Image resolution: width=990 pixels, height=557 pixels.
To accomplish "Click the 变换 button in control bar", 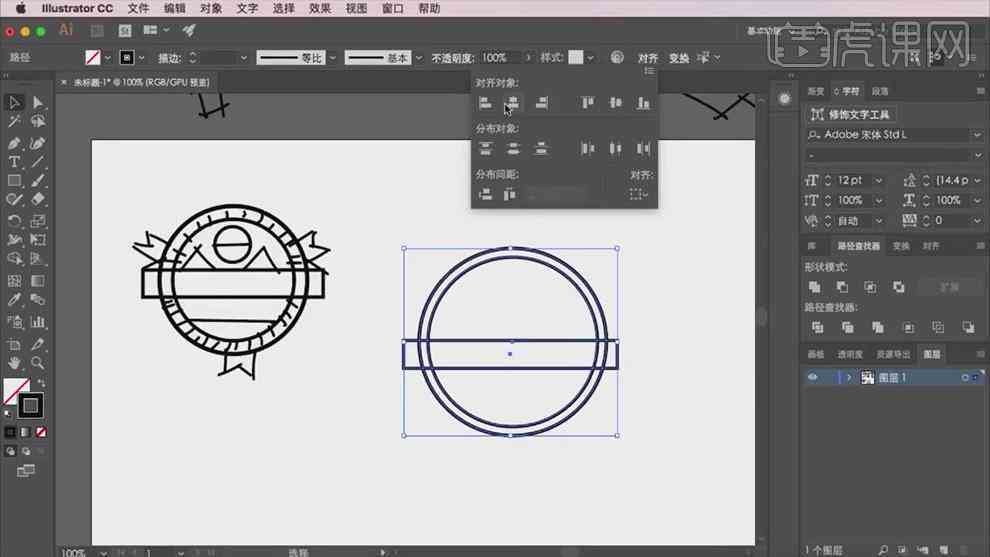I will tap(679, 58).
